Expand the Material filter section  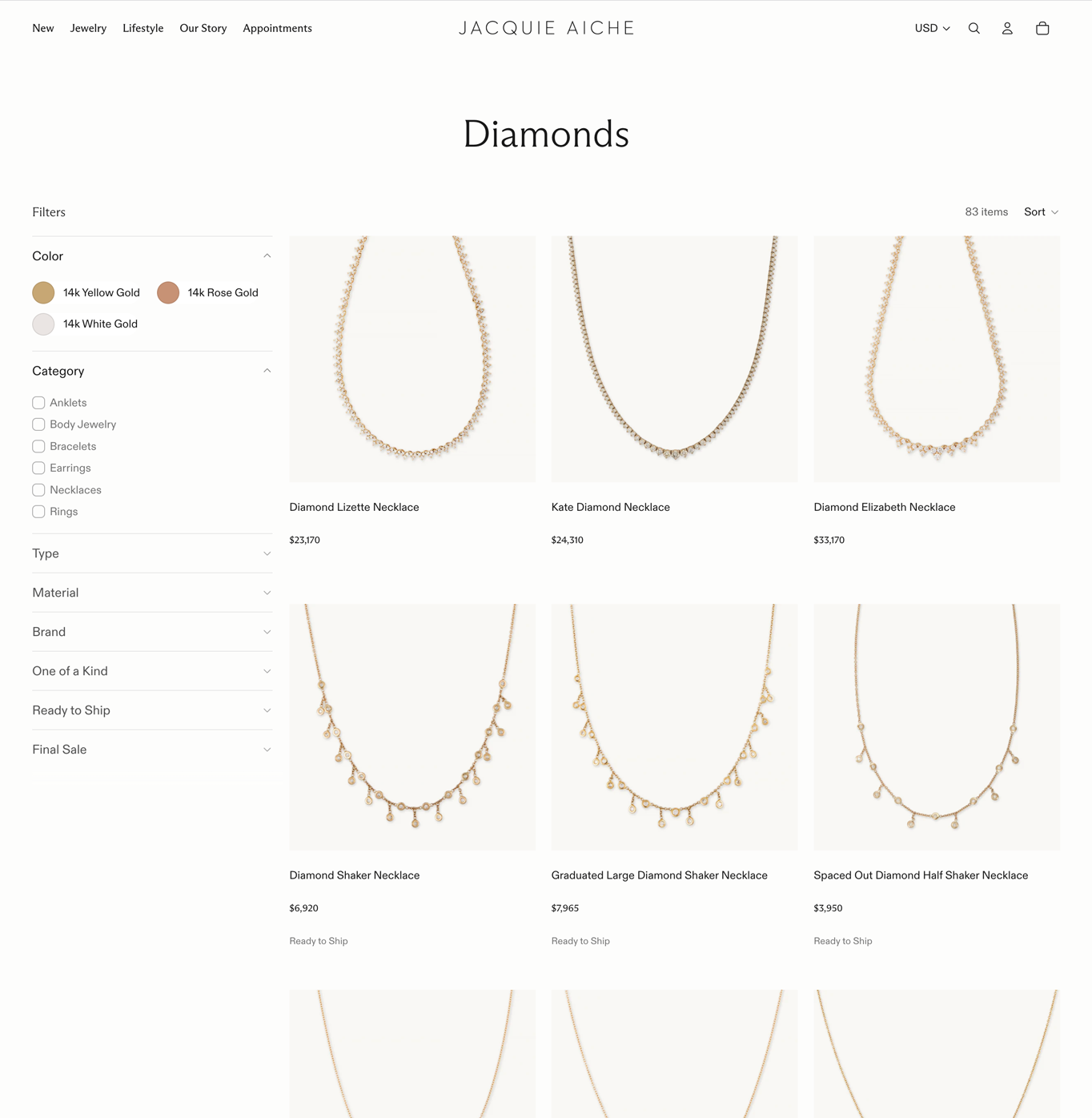[x=152, y=593]
